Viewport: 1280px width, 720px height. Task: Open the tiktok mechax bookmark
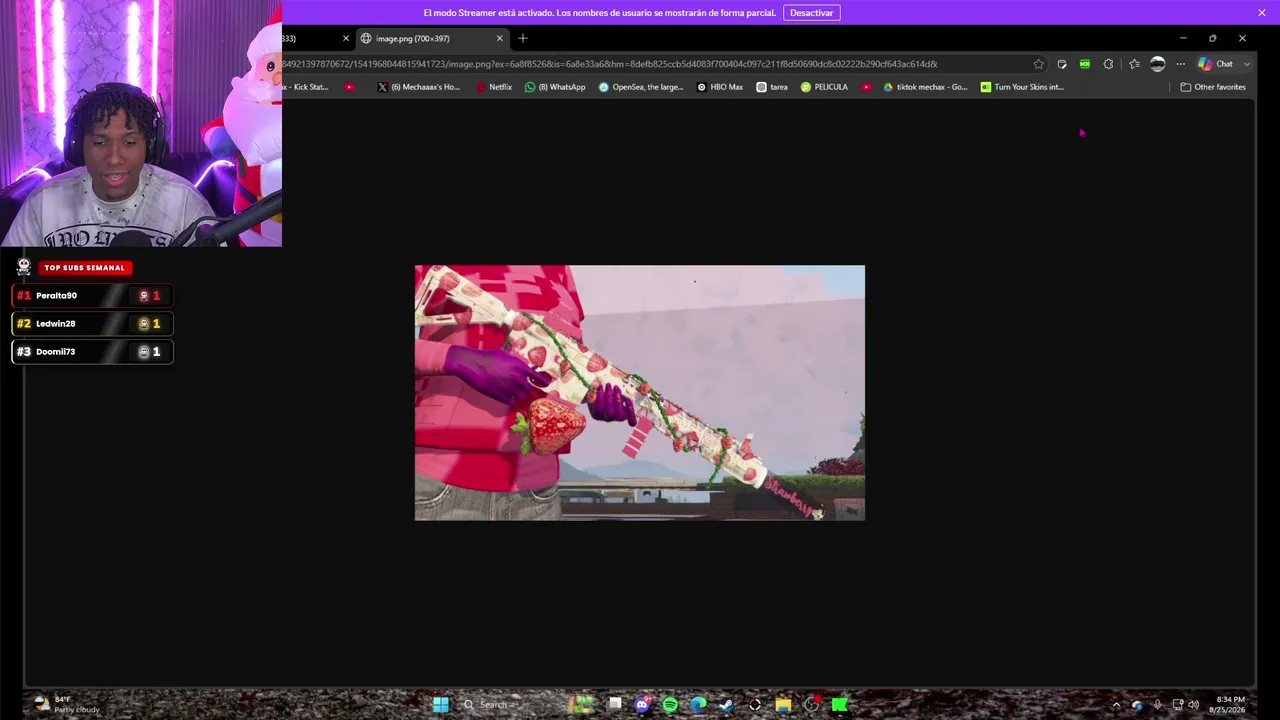[925, 87]
